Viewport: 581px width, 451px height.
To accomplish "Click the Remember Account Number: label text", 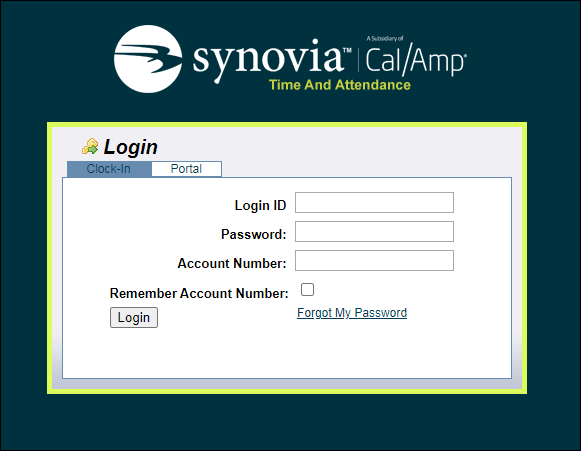I will pyautogui.click(x=199, y=294).
